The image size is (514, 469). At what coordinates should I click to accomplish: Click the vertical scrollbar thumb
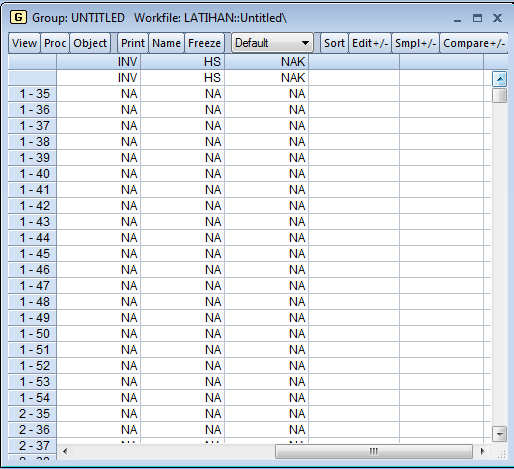[499, 96]
